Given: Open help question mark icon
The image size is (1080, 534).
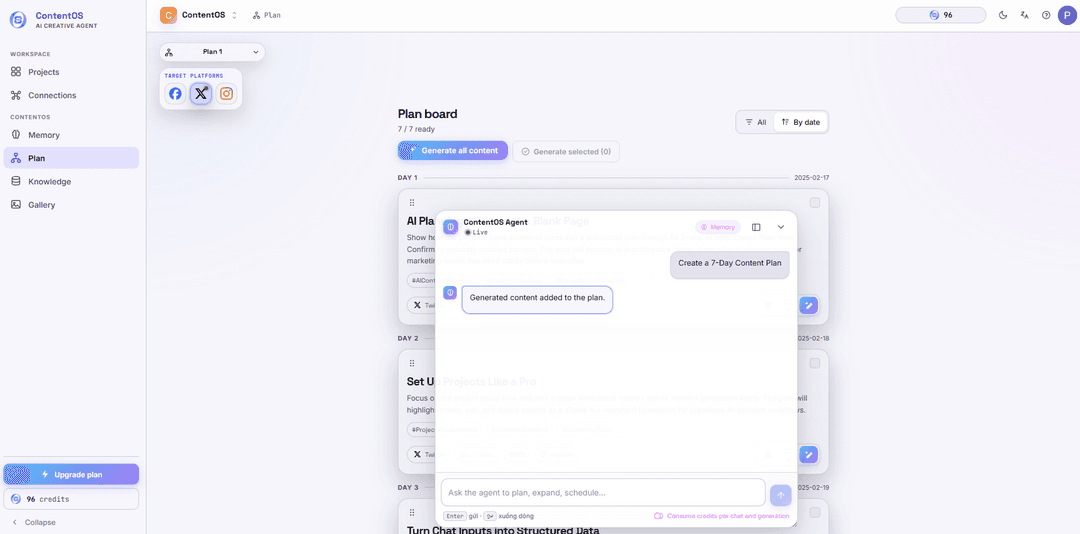Looking at the screenshot, I should point(1046,14).
